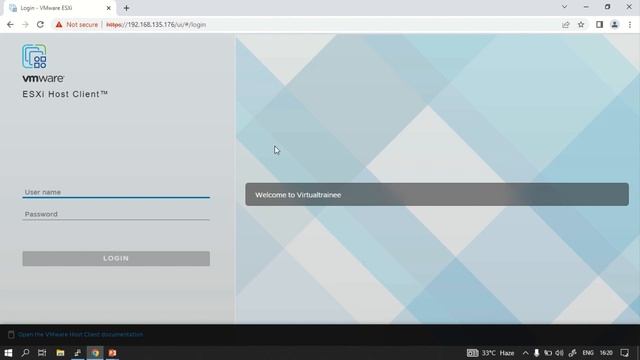Open File Explorer from the taskbar
This screenshot has height=360, width=640.
click(x=60, y=353)
